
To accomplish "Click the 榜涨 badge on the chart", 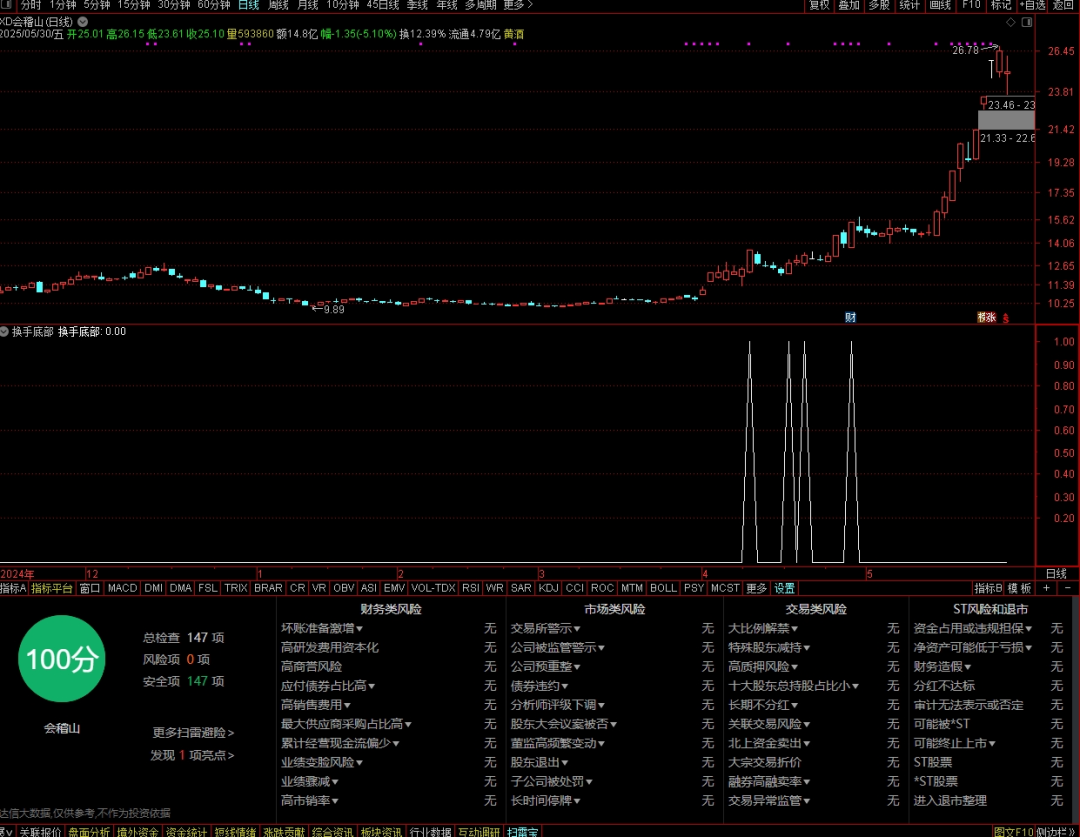I will tap(986, 318).
